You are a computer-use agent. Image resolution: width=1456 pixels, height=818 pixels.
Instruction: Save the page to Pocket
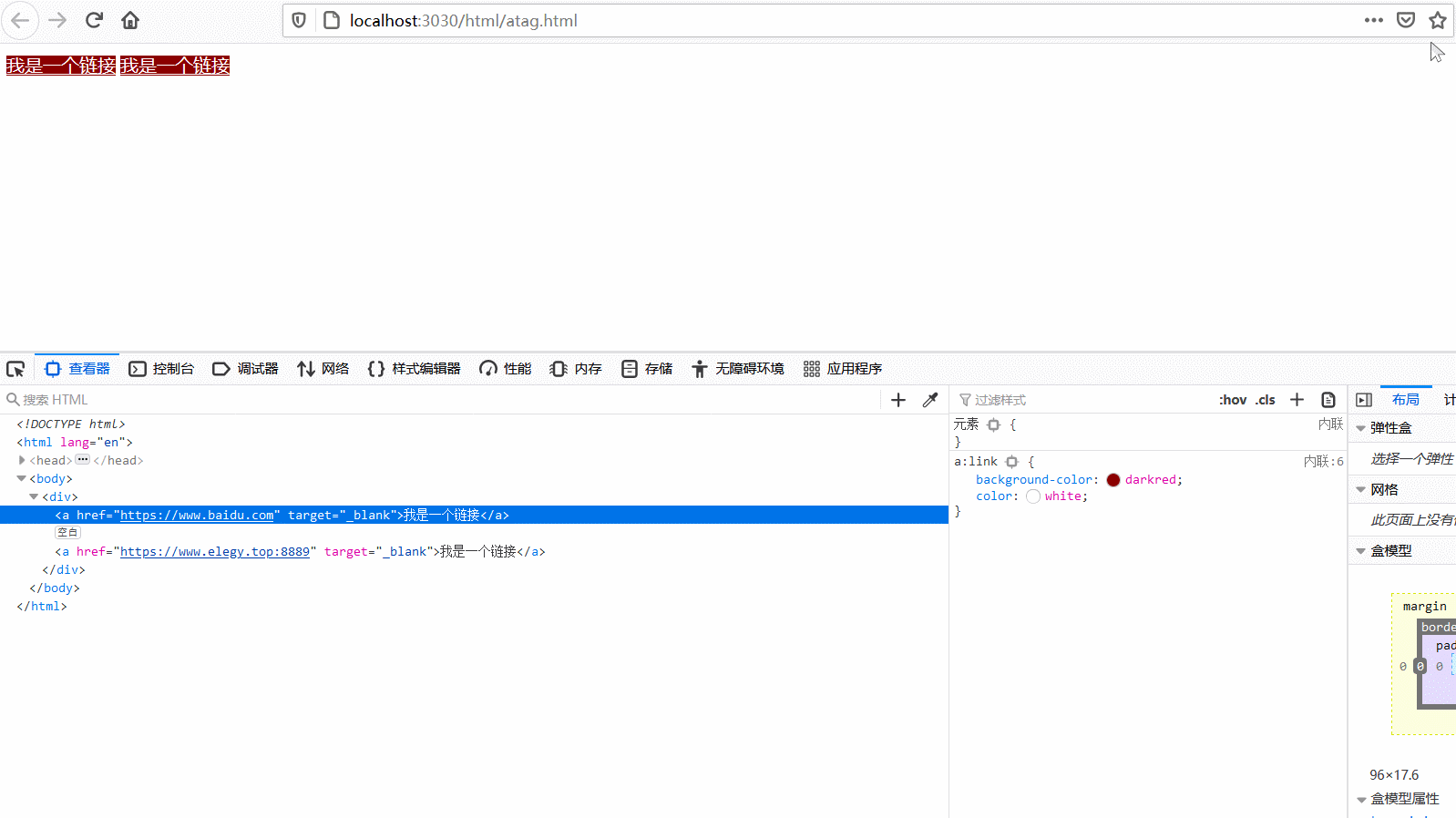pos(1406,20)
